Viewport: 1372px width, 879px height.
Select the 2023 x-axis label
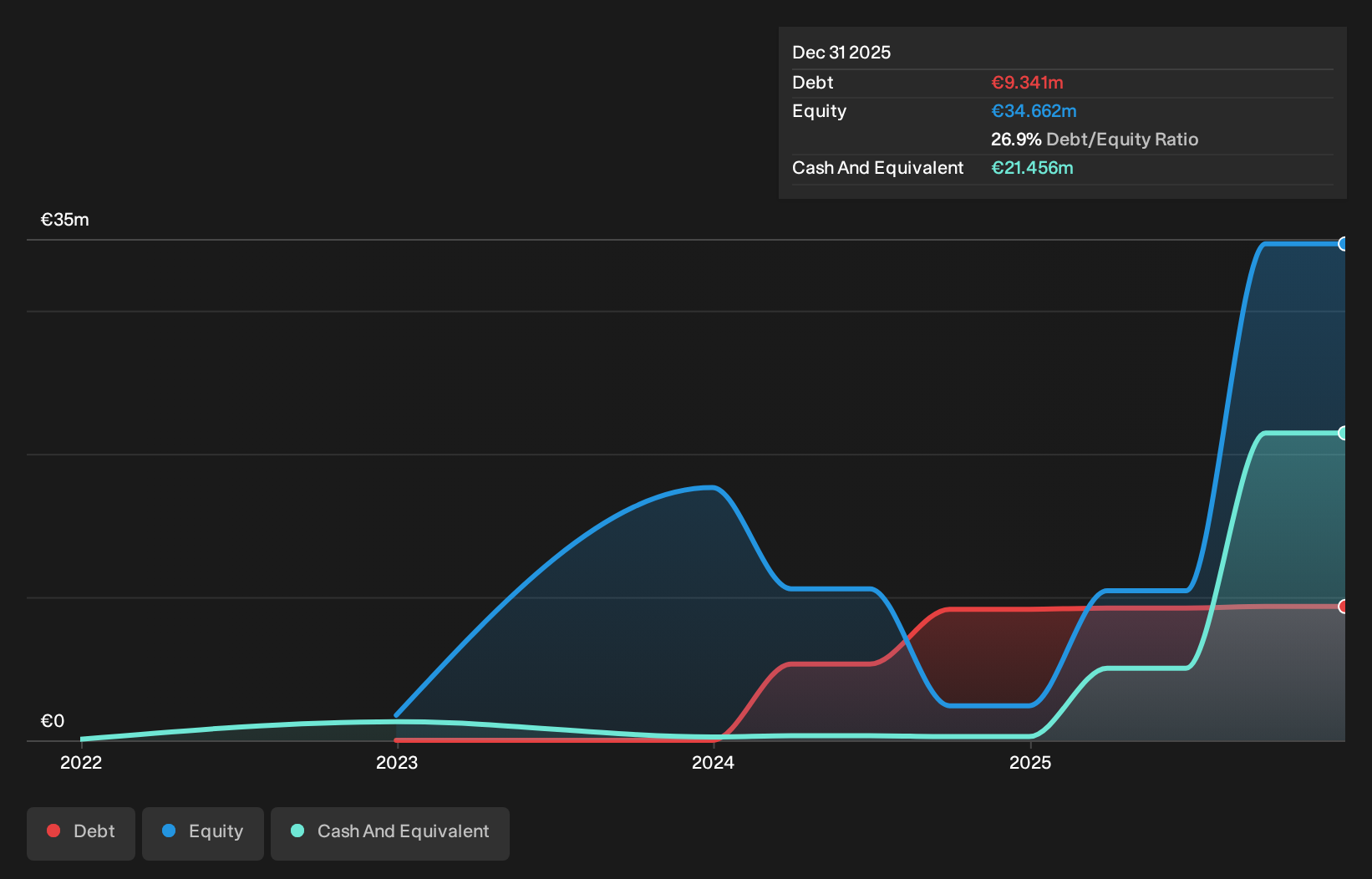click(x=397, y=762)
